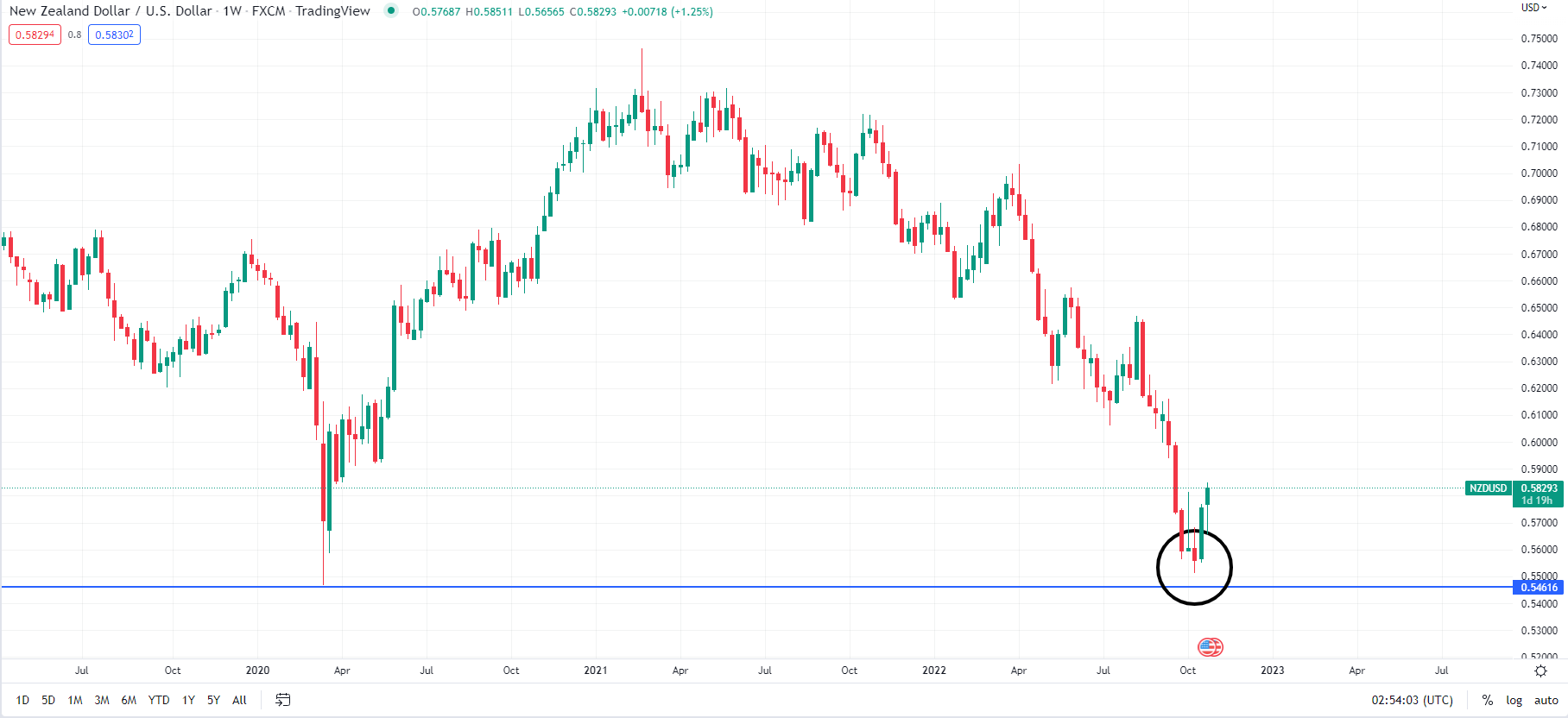The image size is (1568, 718).
Task: Click the 0.75000 price axis label
Action: pos(1540,39)
